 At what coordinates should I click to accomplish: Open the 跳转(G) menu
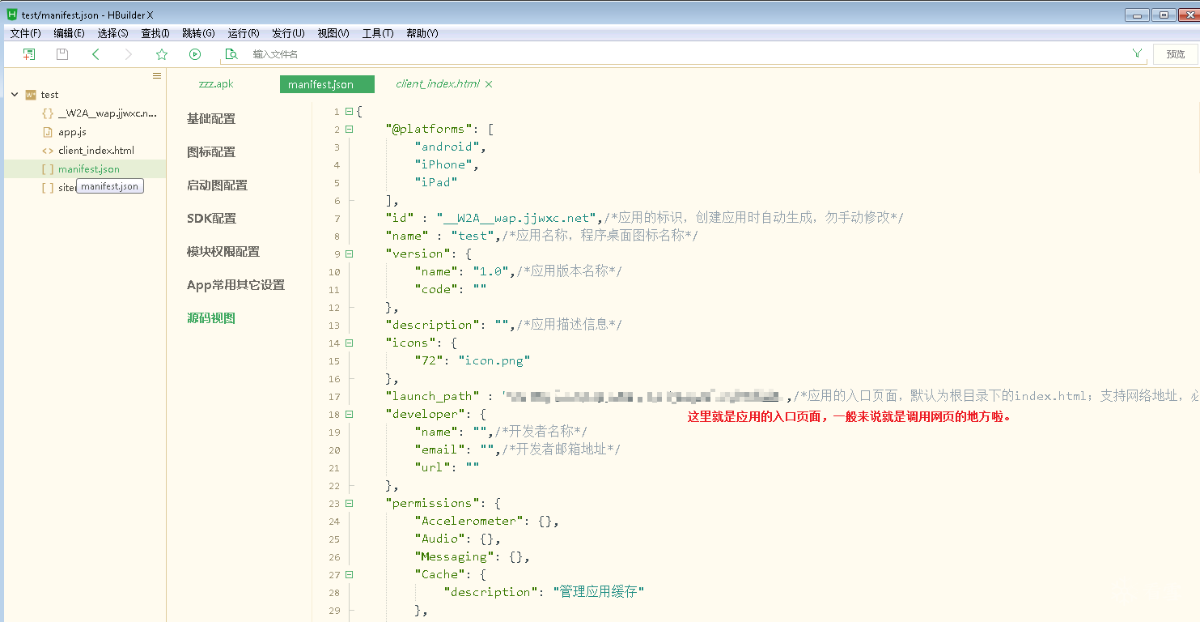coord(198,33)
